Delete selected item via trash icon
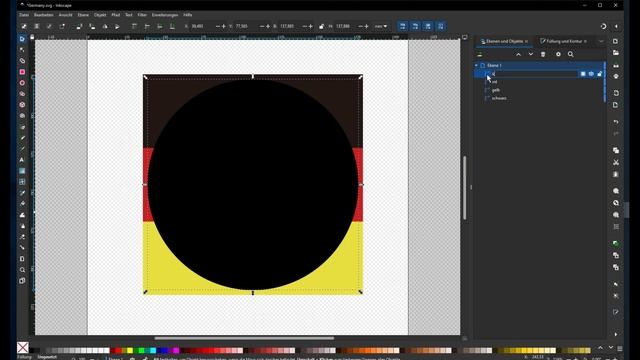This screenshot has width=640, height=360. tap(543, 54)
